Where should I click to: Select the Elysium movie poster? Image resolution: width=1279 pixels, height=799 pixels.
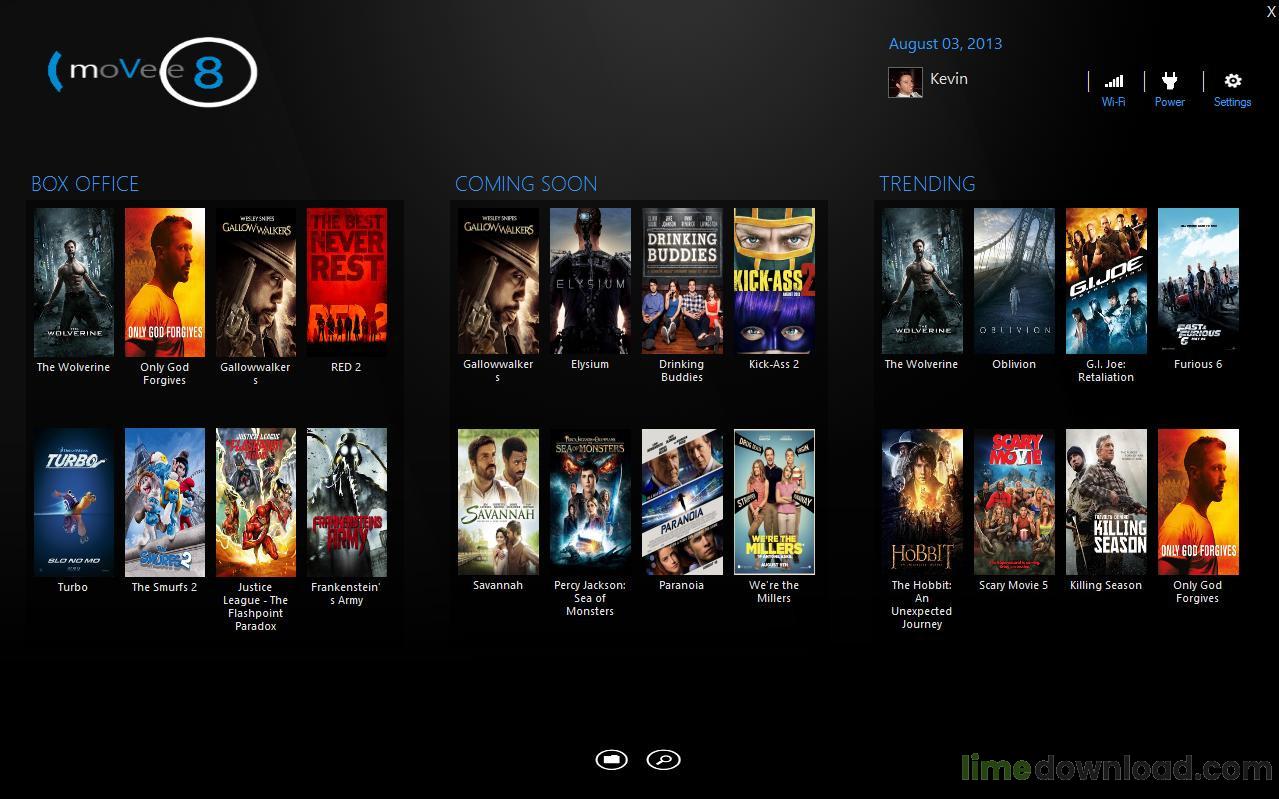point(590,281)
